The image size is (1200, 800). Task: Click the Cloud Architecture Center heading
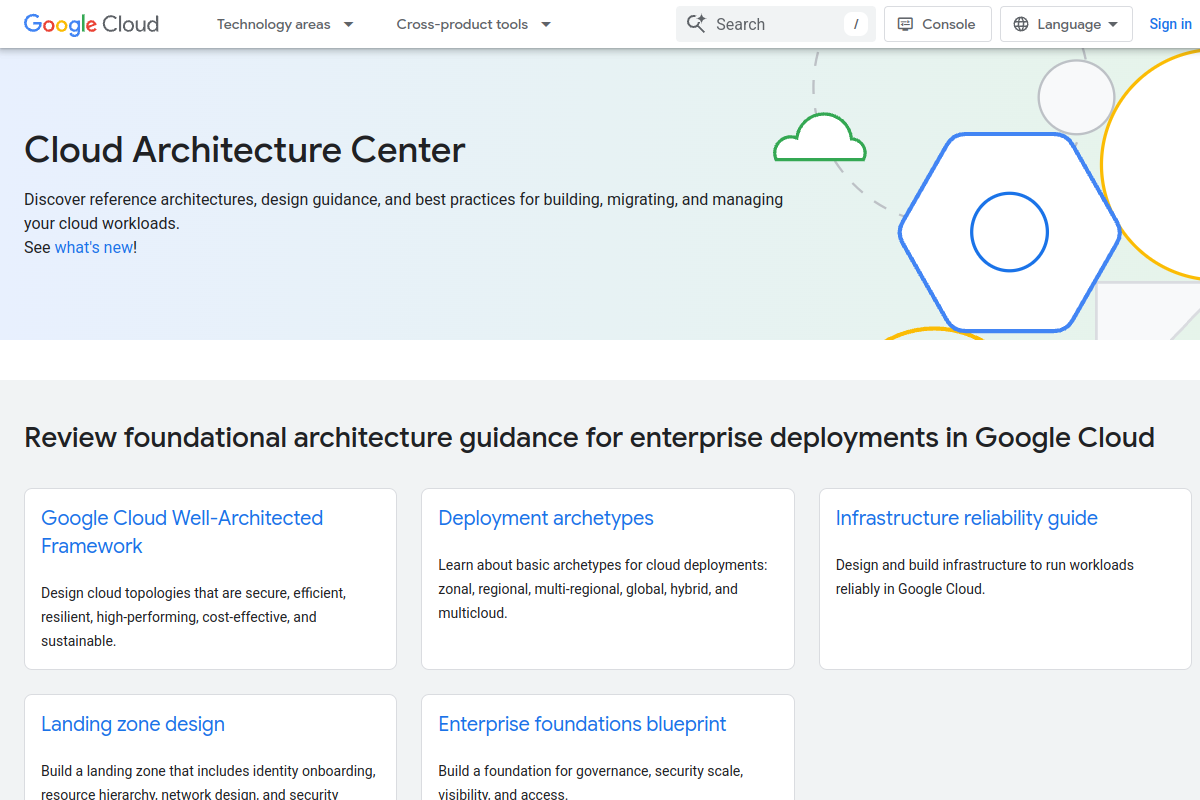[x=245, y=150]
